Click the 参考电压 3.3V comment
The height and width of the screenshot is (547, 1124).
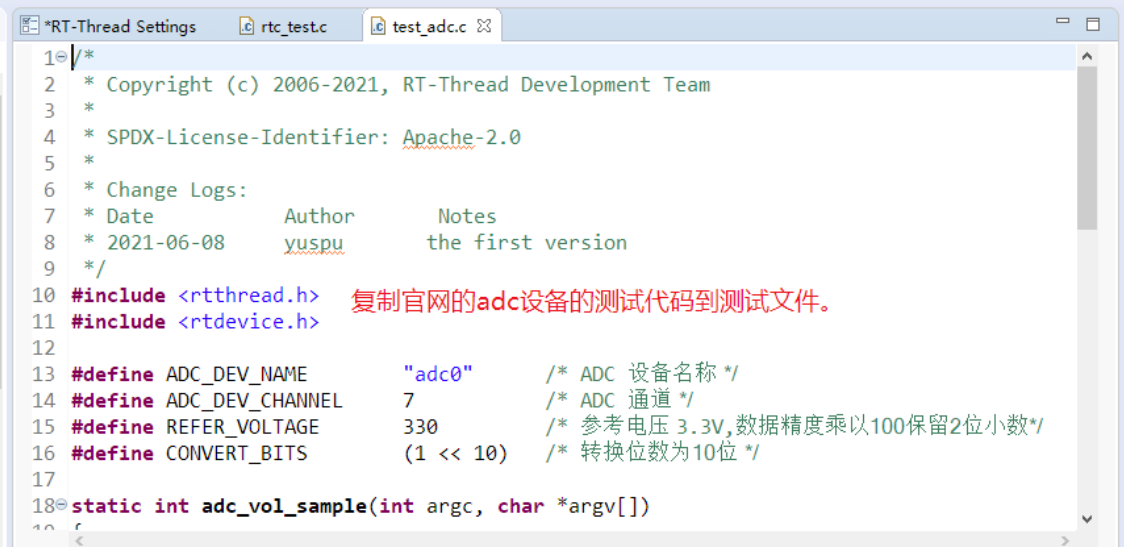794,427
